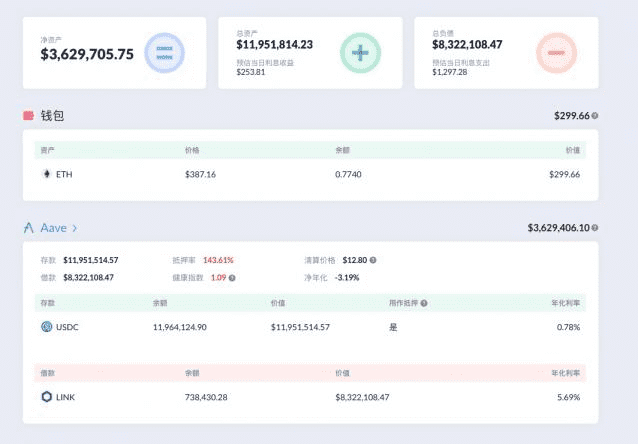Click the ETH balance 0.7740
Screen dimensions: 638x444
point(348,175)
